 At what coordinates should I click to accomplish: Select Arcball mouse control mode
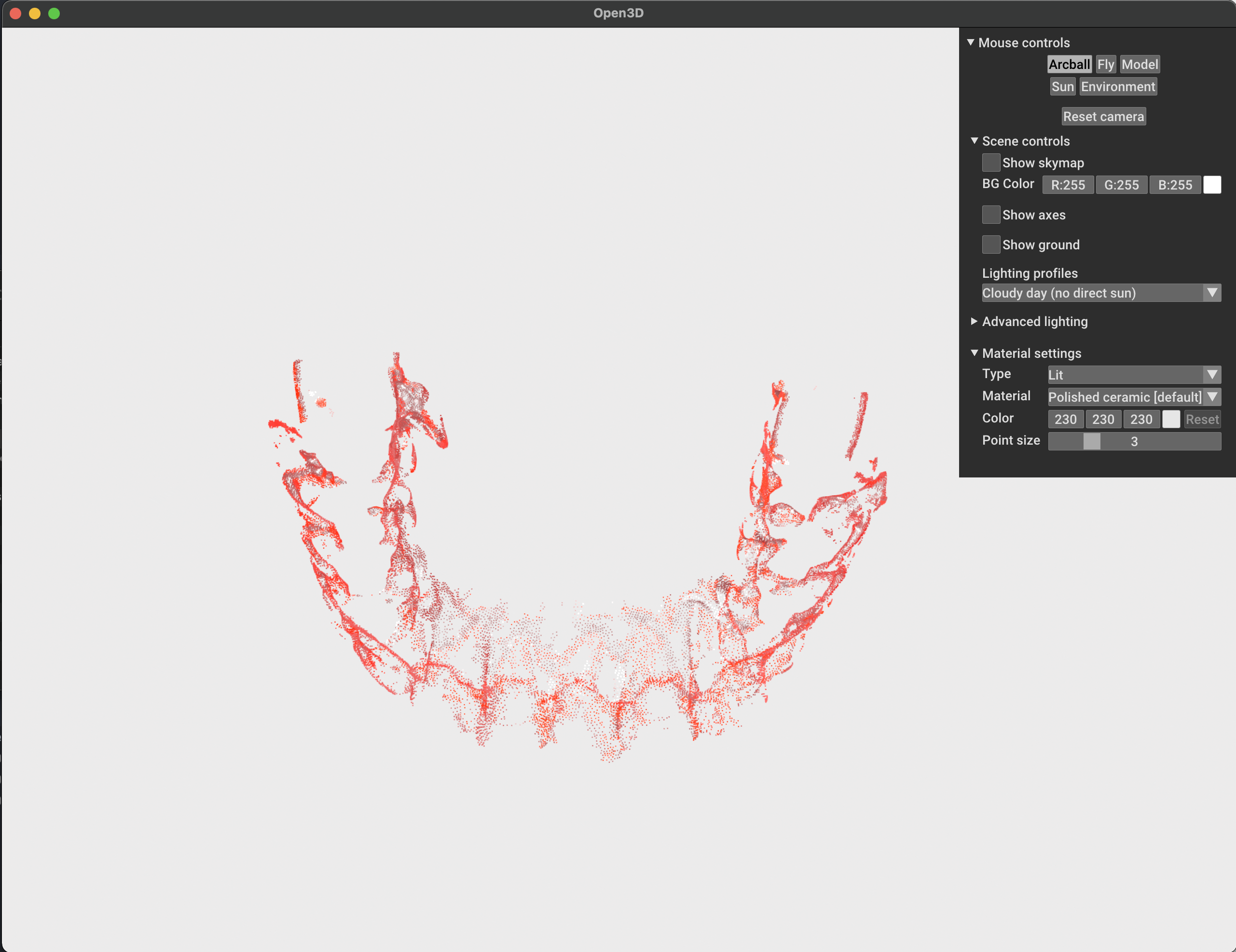tap(1069, 65)
